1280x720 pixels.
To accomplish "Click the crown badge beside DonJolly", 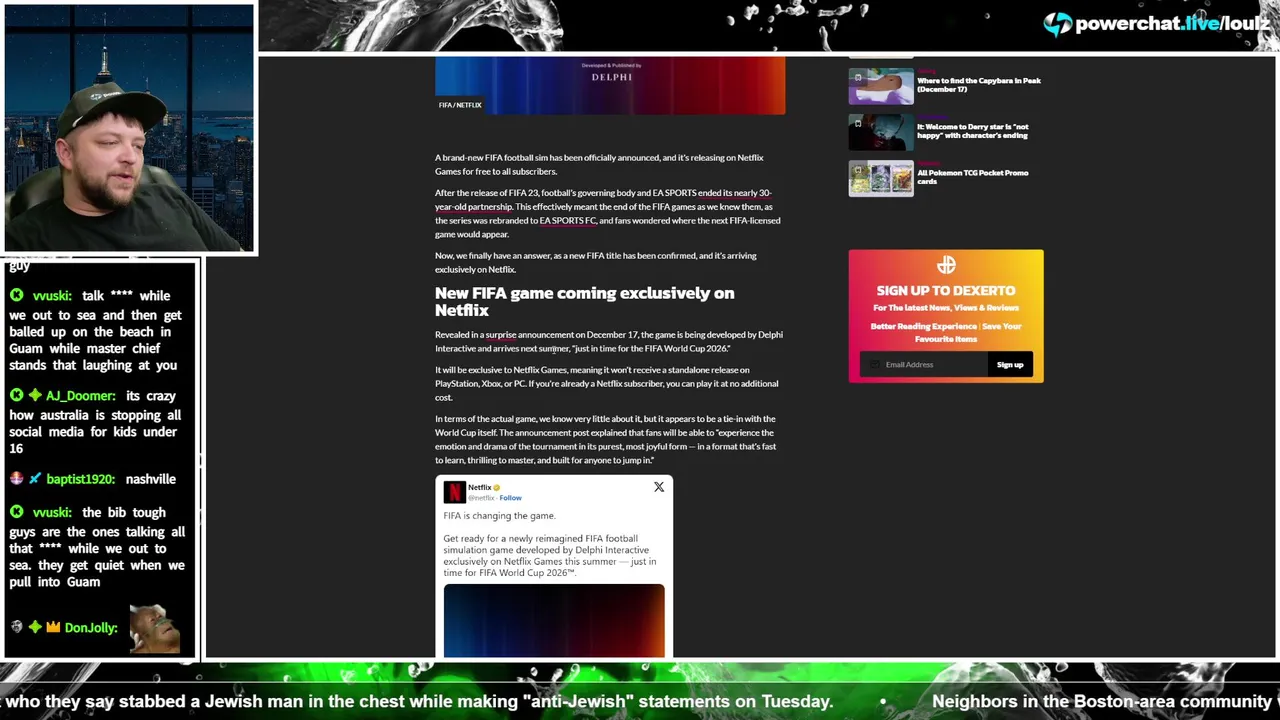I will [x=52, y=628].
